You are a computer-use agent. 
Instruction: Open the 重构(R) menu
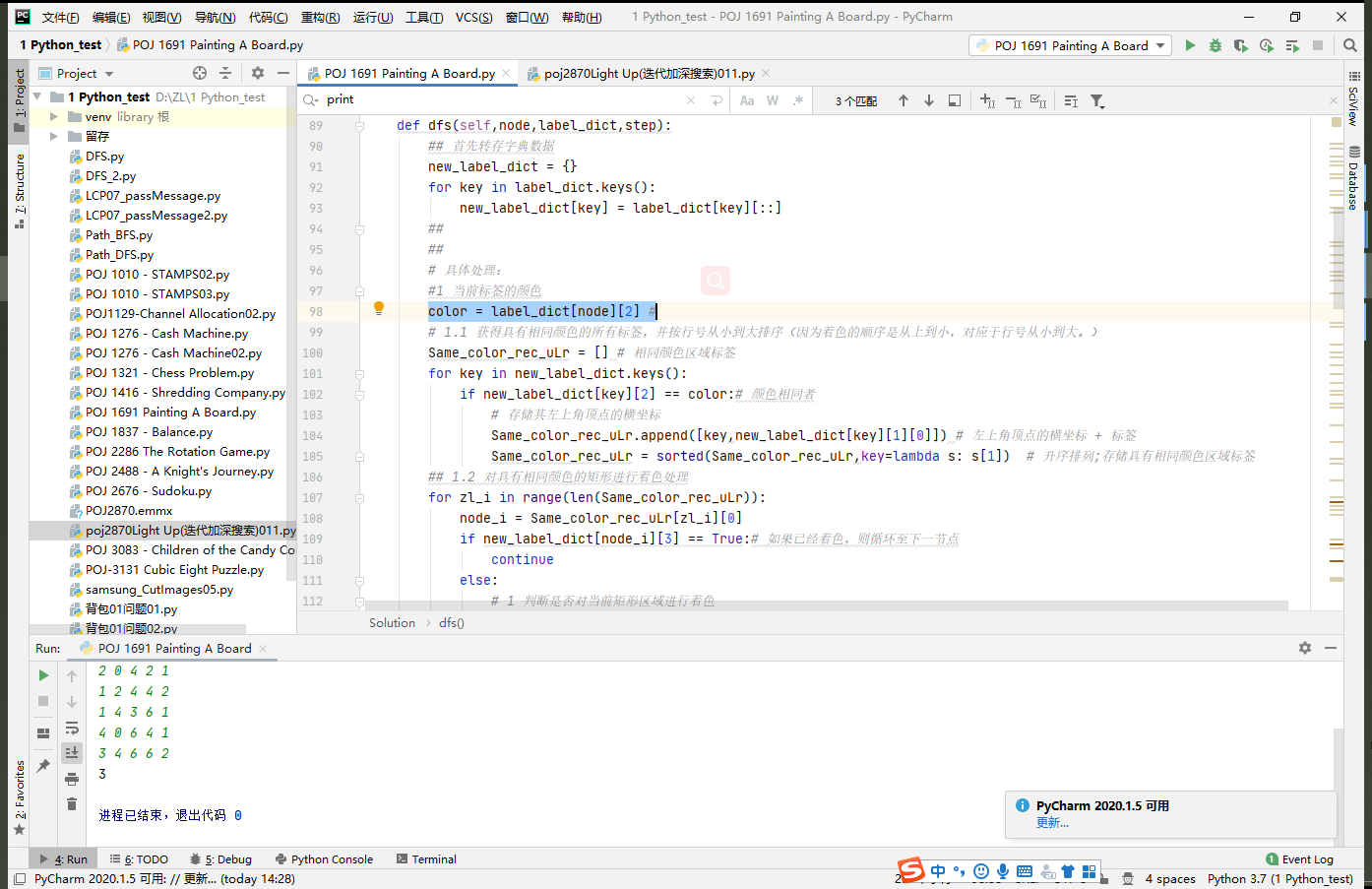pyautogui.click(x=320, y=17)
